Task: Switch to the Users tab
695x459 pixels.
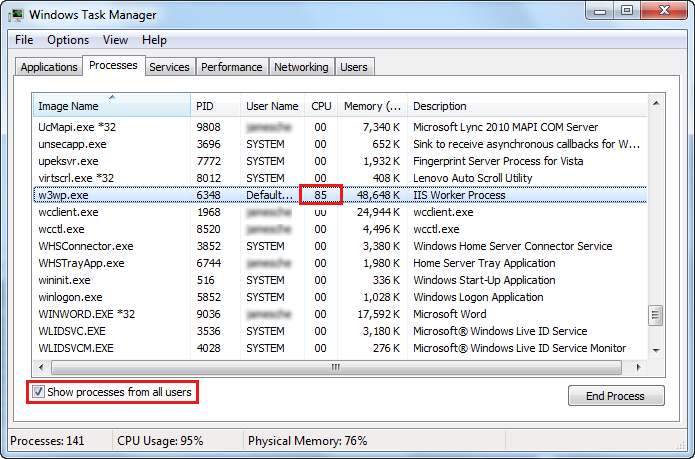Action: [x=354, y=67]
